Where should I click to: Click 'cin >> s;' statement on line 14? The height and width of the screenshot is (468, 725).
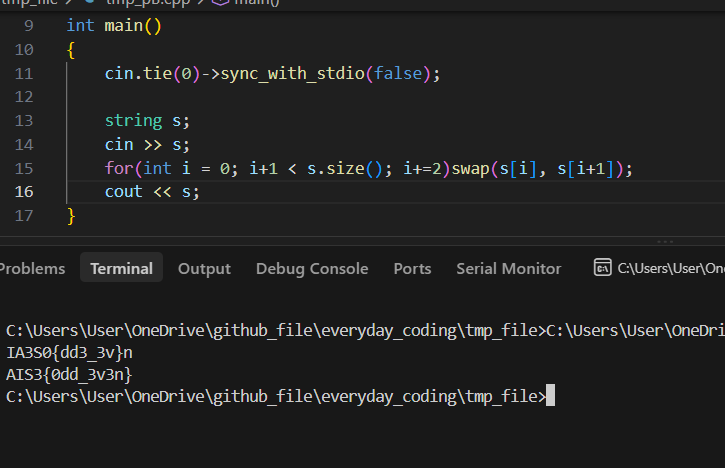(x=147, y=145)
